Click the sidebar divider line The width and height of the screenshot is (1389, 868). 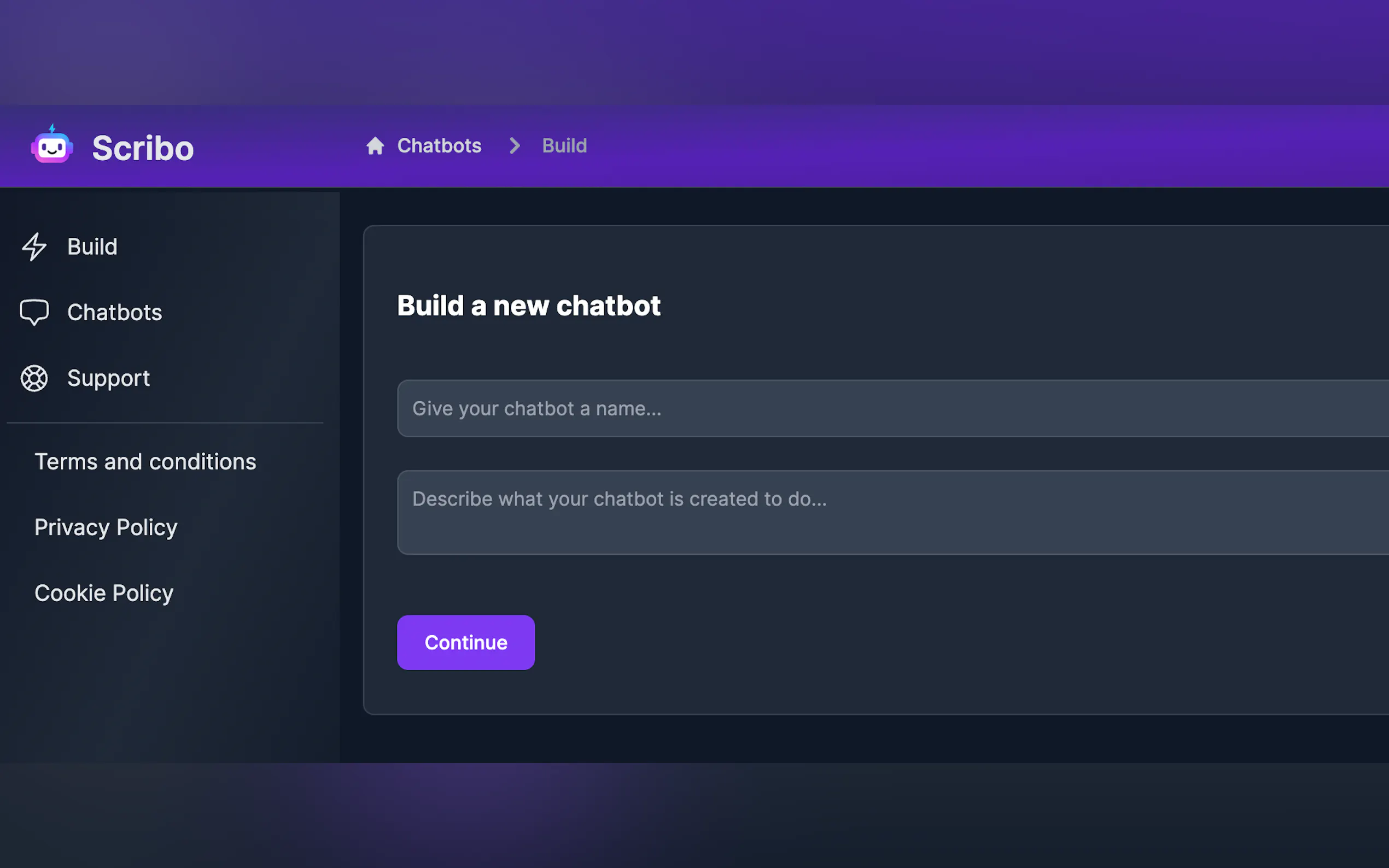pyautogui.click(x=165, y=423)
